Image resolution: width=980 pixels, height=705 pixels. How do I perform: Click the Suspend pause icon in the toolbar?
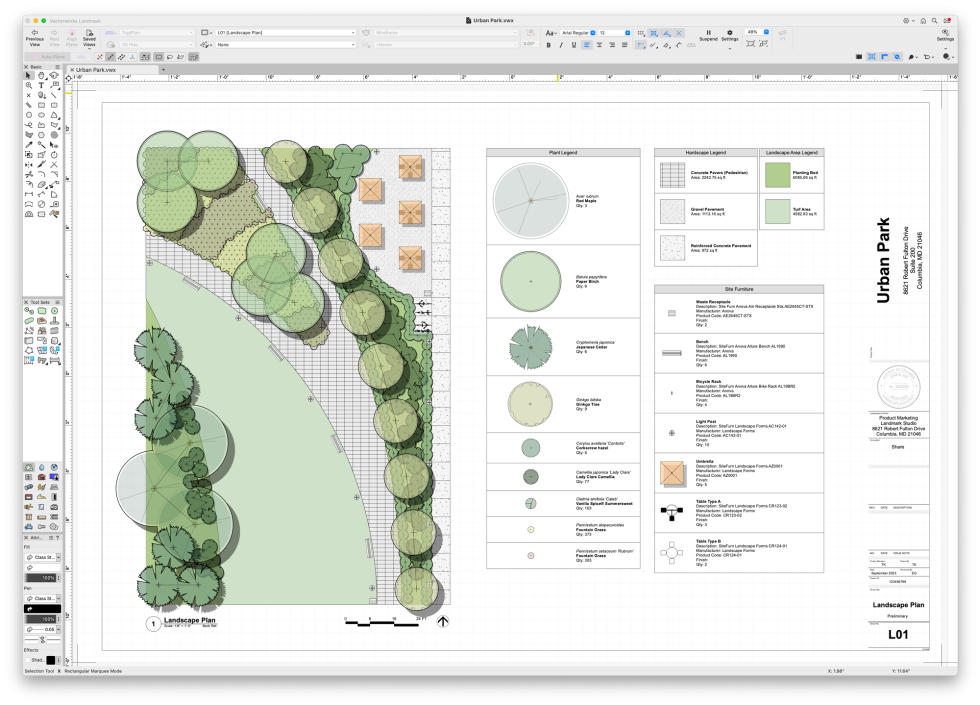[708, 32]
